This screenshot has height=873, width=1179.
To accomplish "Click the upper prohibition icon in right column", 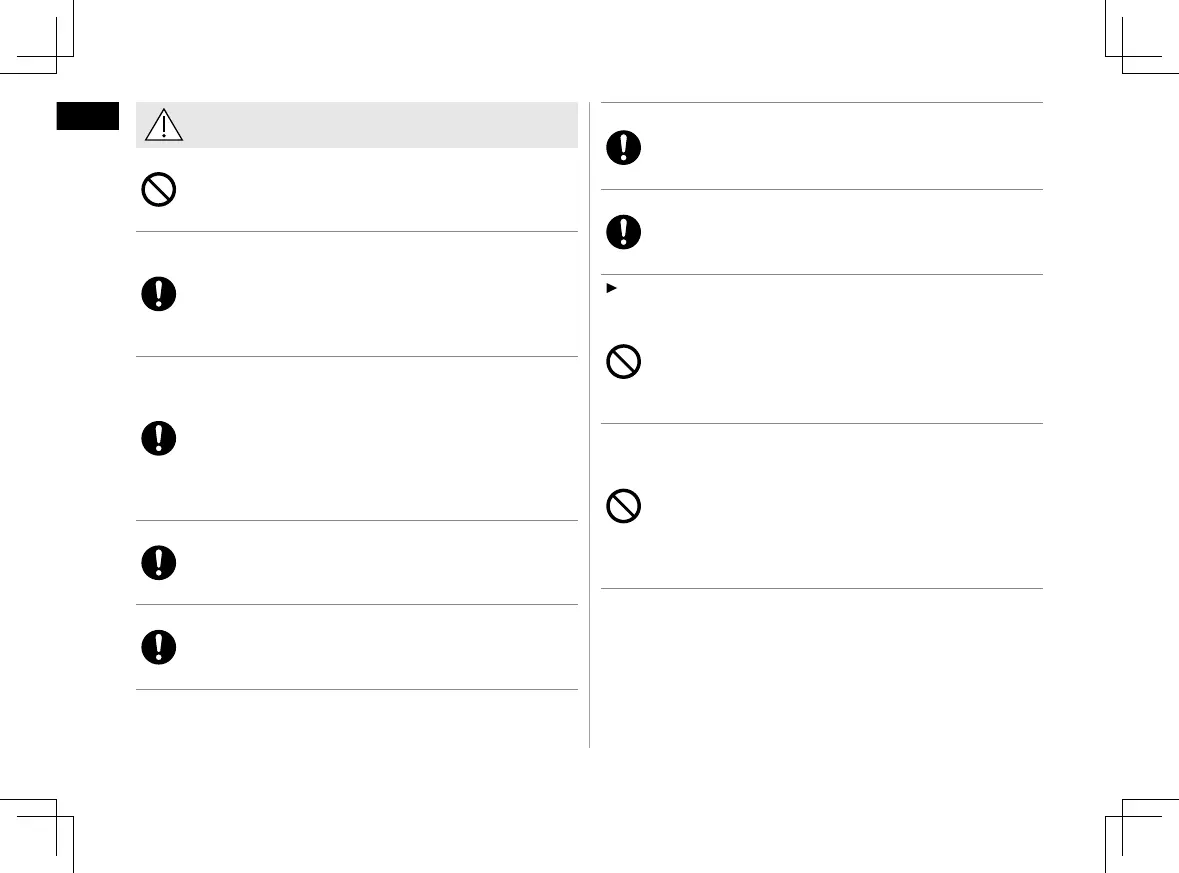I will coord(624,361).
